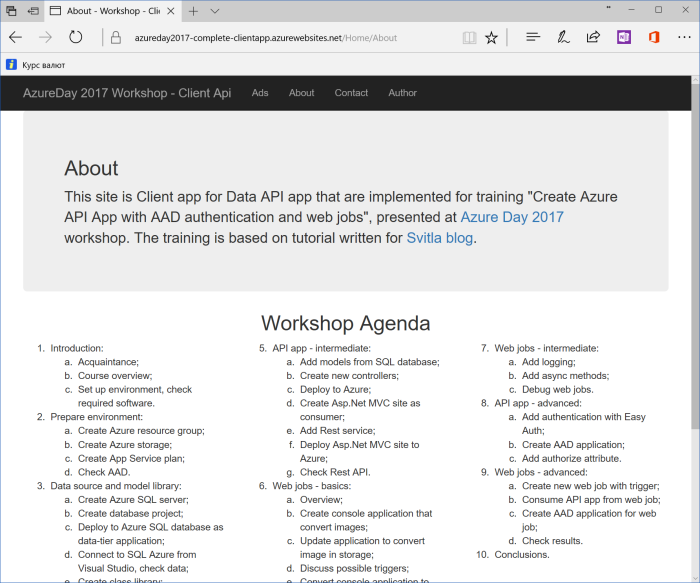Viewport: 700px width, 583px height.
Task: Click the browser Back arrow
Action: point(16,37)
